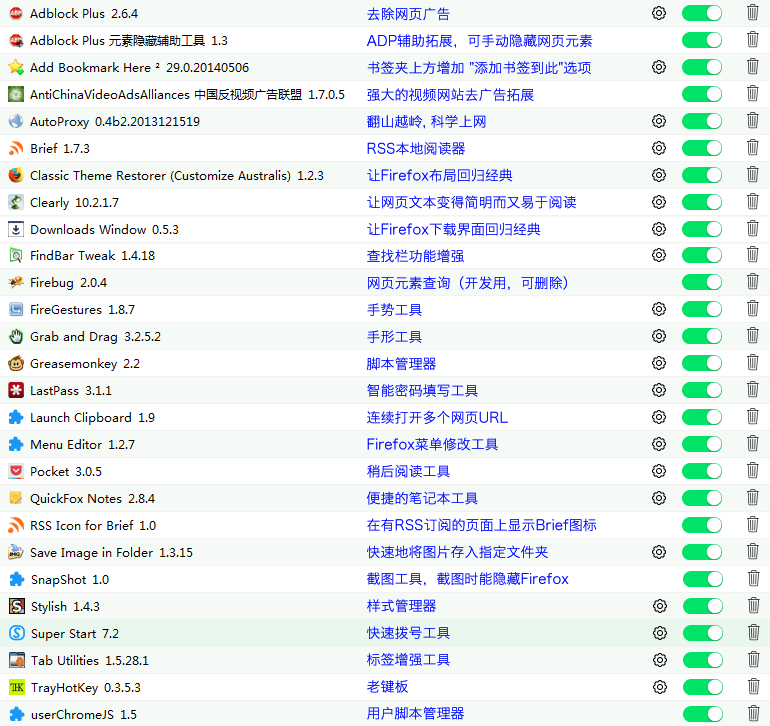Open the 去除网页广告 link

[408, 14]
